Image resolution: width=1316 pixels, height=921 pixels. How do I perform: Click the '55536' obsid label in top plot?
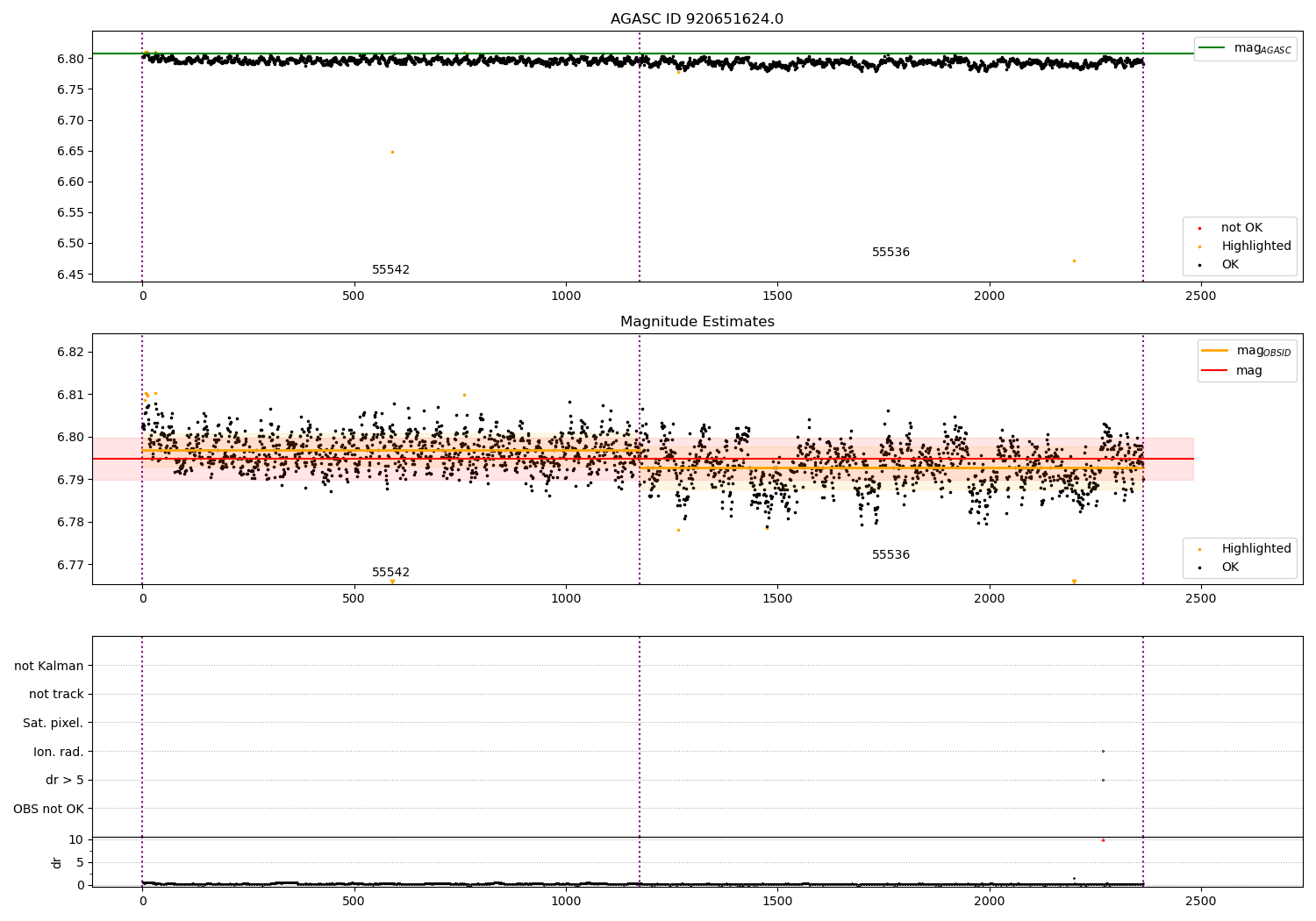coord(890,253)
